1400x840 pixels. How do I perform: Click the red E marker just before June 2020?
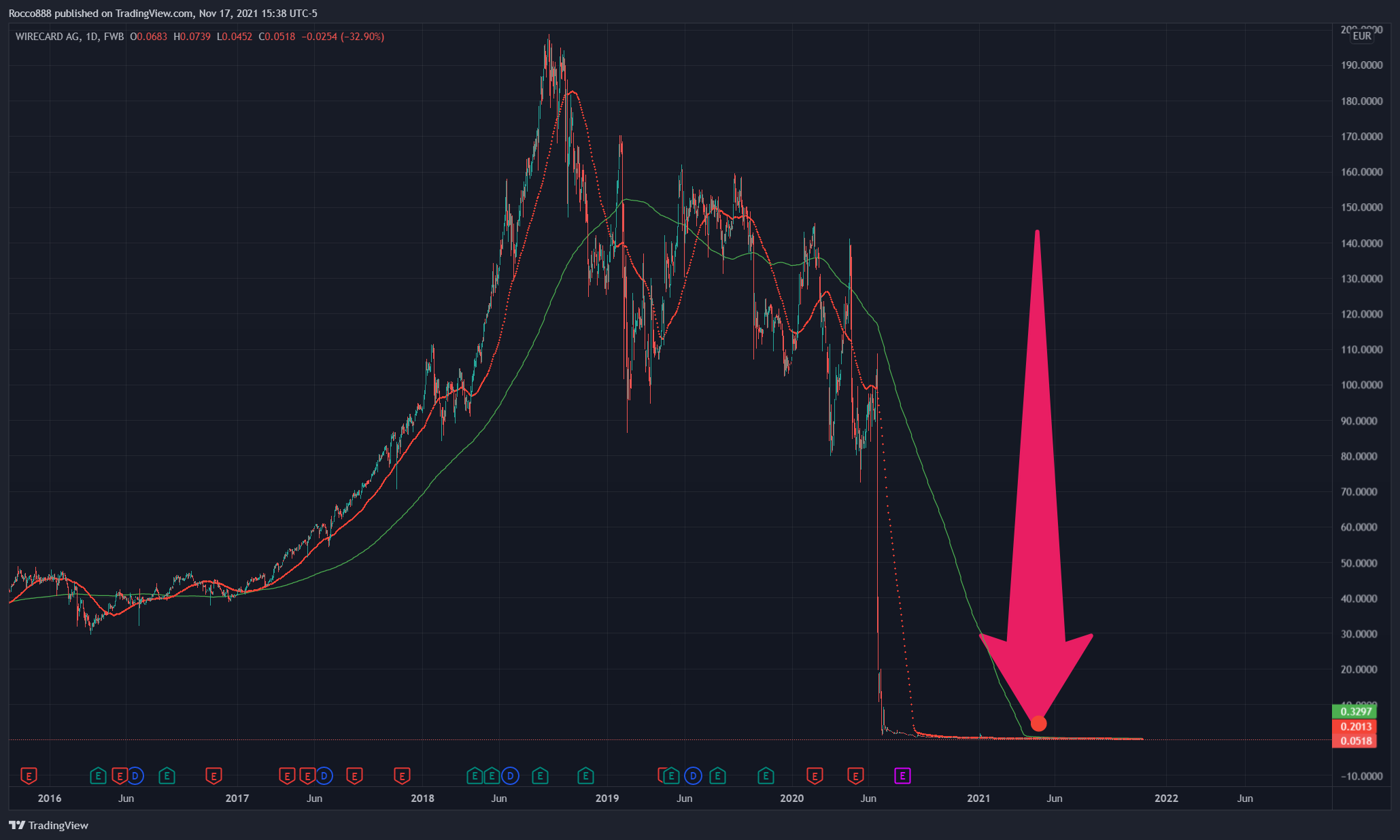point(855,775)
